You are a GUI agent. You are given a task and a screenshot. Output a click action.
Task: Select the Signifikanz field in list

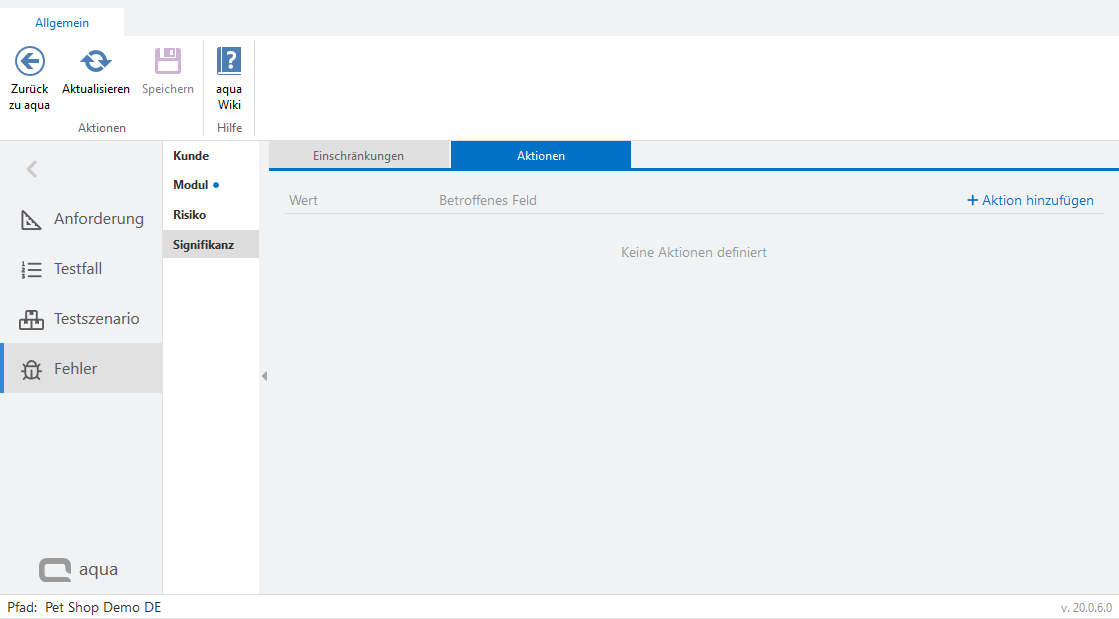pos(203,244)
